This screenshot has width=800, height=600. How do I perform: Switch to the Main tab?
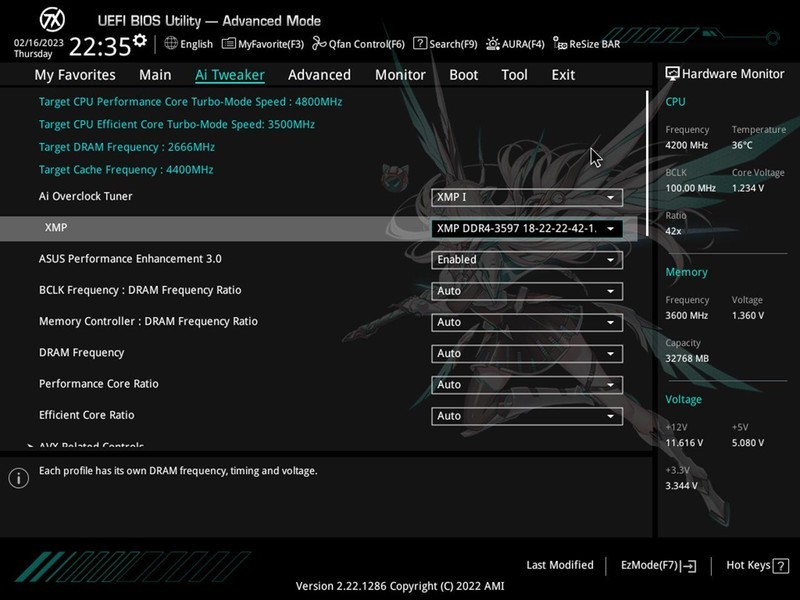155,75
